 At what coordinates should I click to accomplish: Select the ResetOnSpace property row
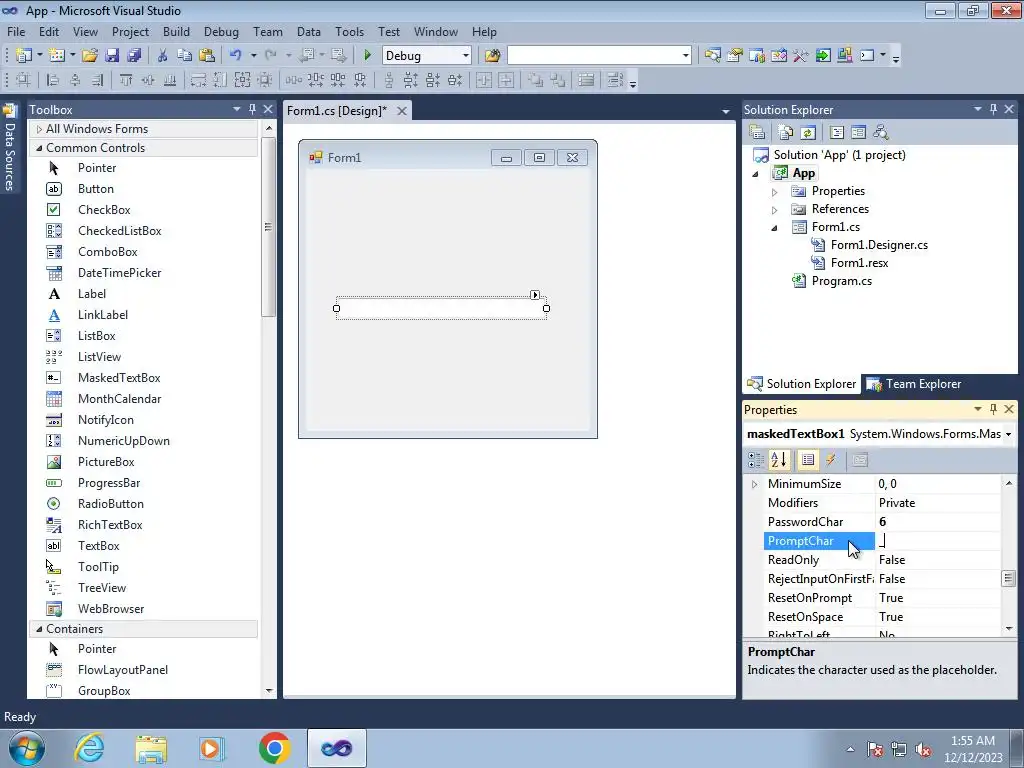tap(882, 616)
